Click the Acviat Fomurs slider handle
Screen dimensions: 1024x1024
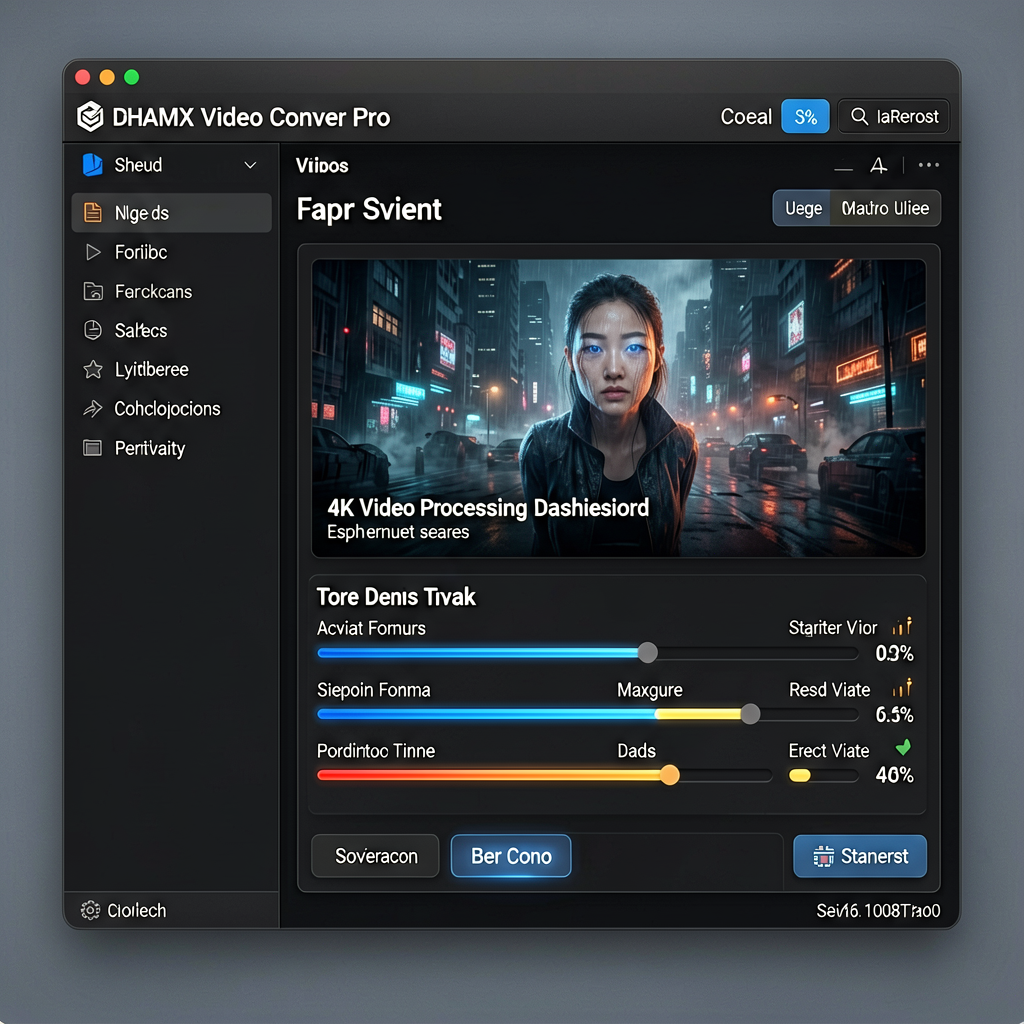647,652
